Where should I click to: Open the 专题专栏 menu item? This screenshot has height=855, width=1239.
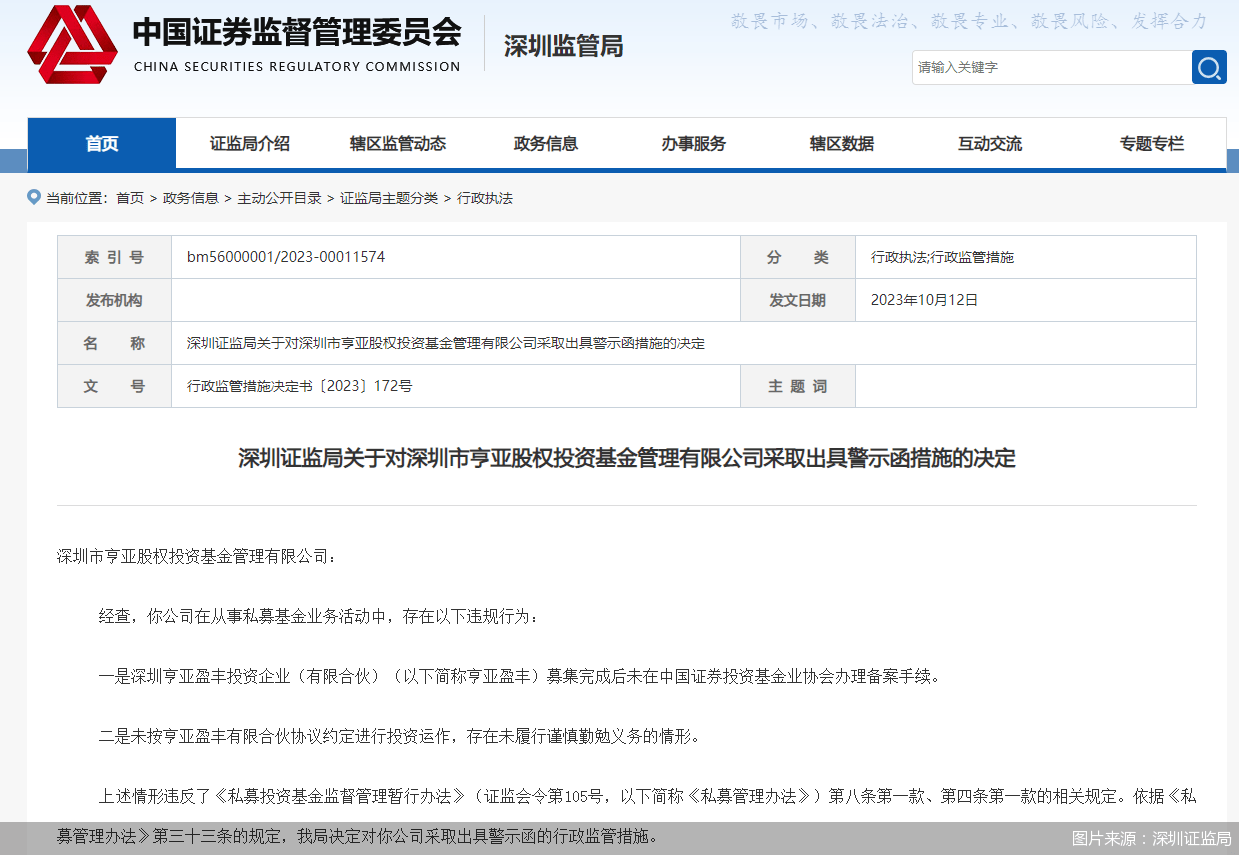1151,144
